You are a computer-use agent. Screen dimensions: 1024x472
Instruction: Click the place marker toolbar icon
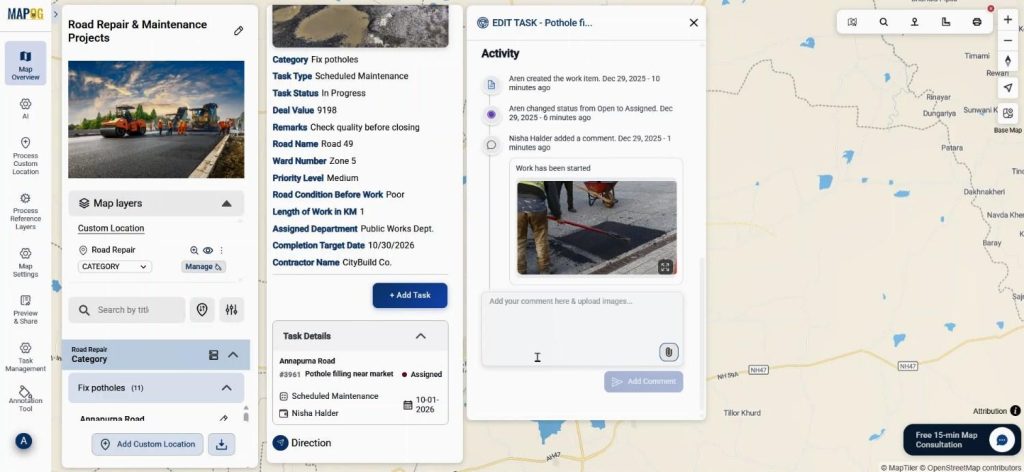click(x=915, y=22)
